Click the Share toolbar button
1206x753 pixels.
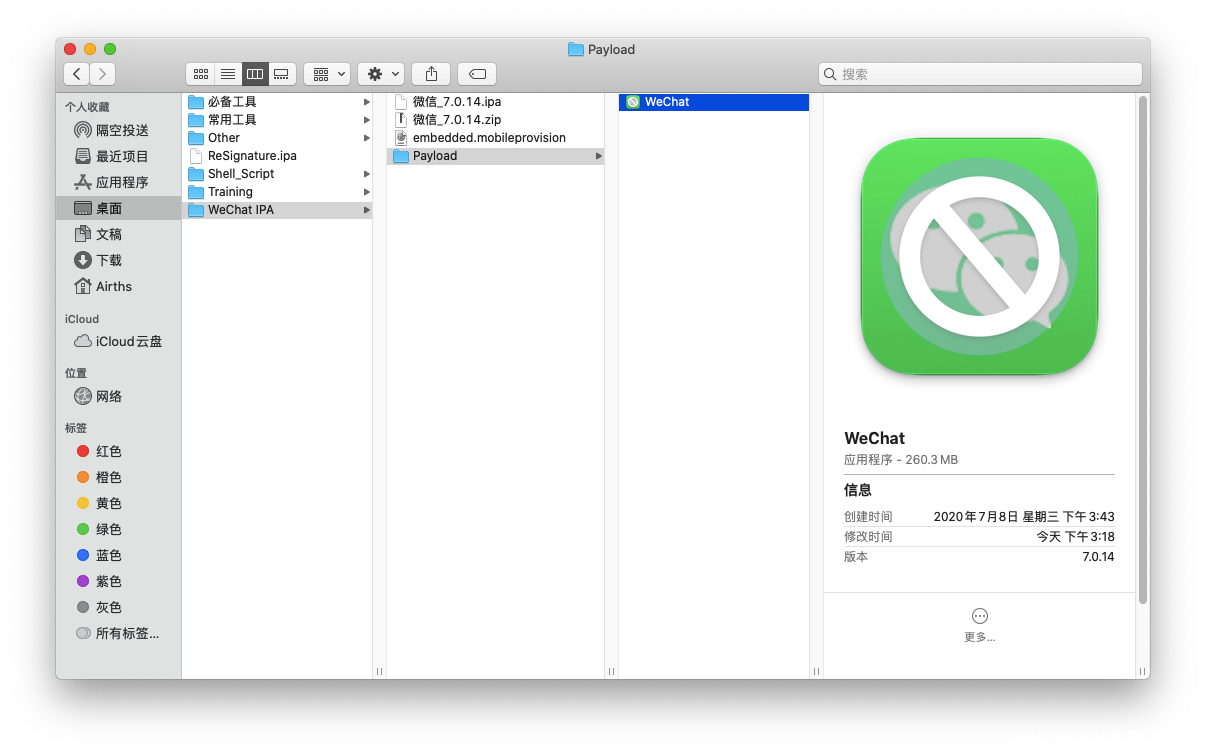(431, 74)
